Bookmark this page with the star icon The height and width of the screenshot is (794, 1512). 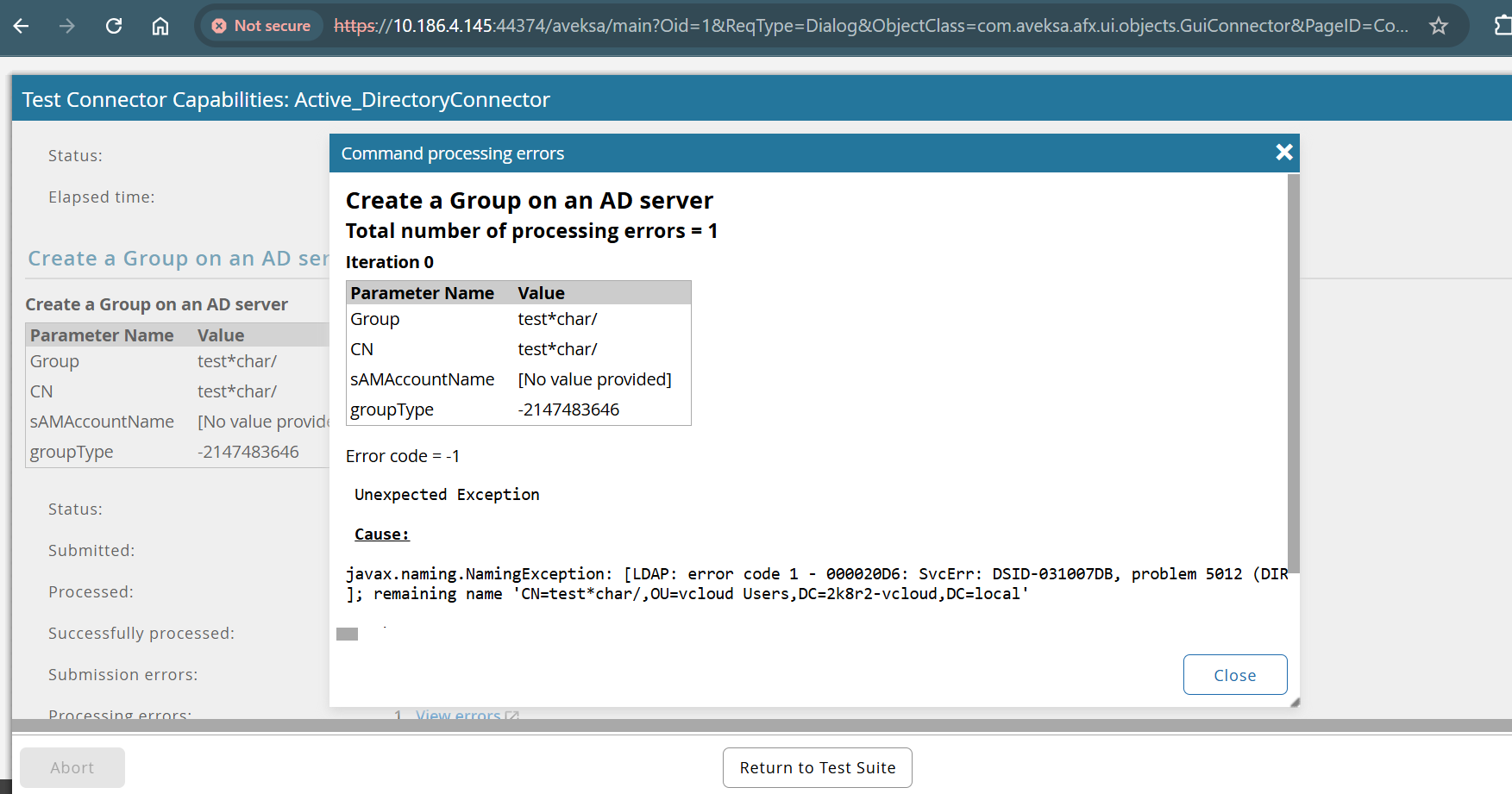coord(1438,26)
